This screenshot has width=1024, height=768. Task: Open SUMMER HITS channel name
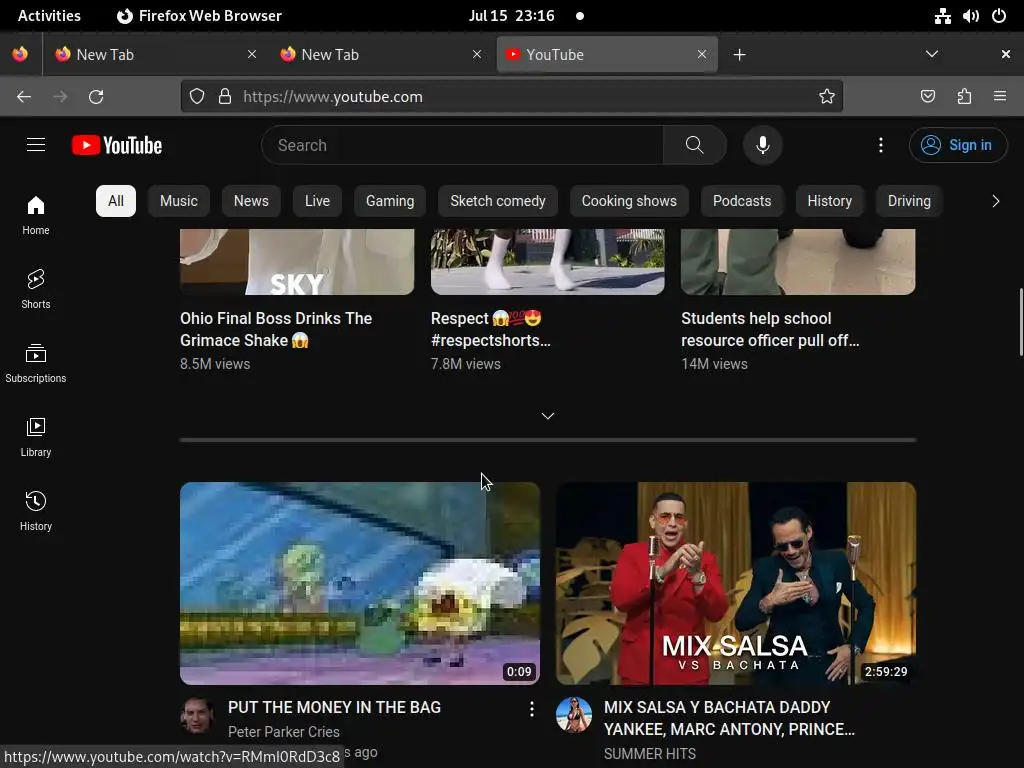[650, 754]
